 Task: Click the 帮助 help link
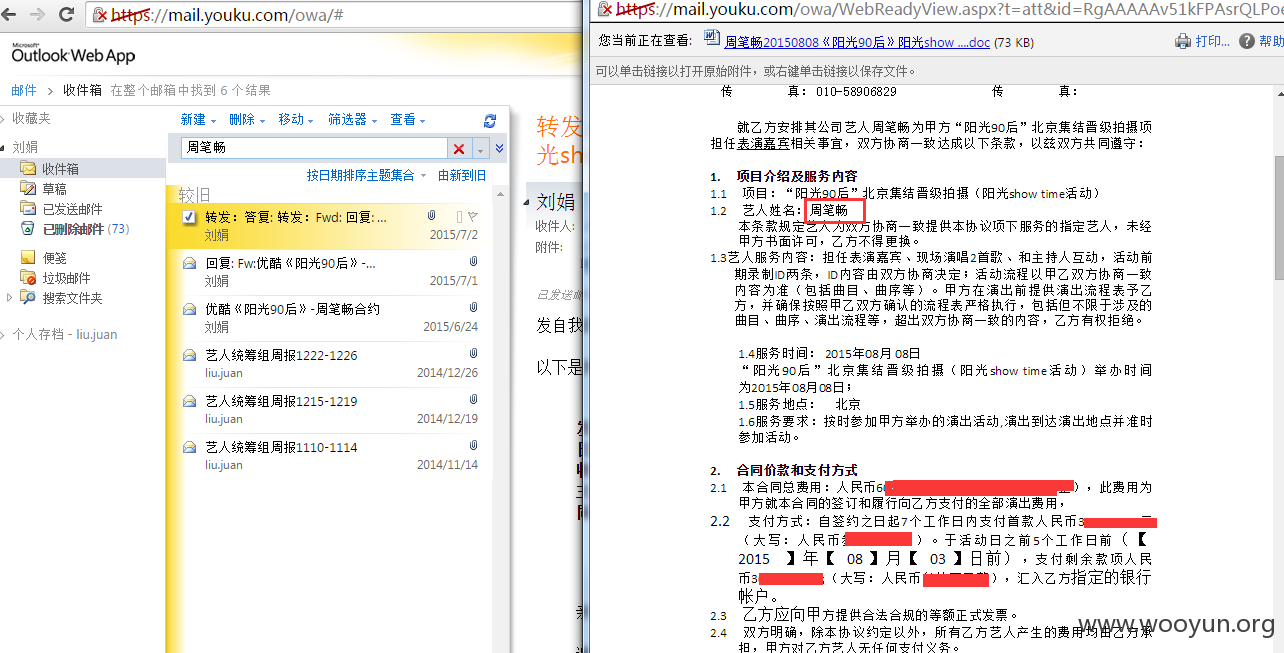[1271, 41]
